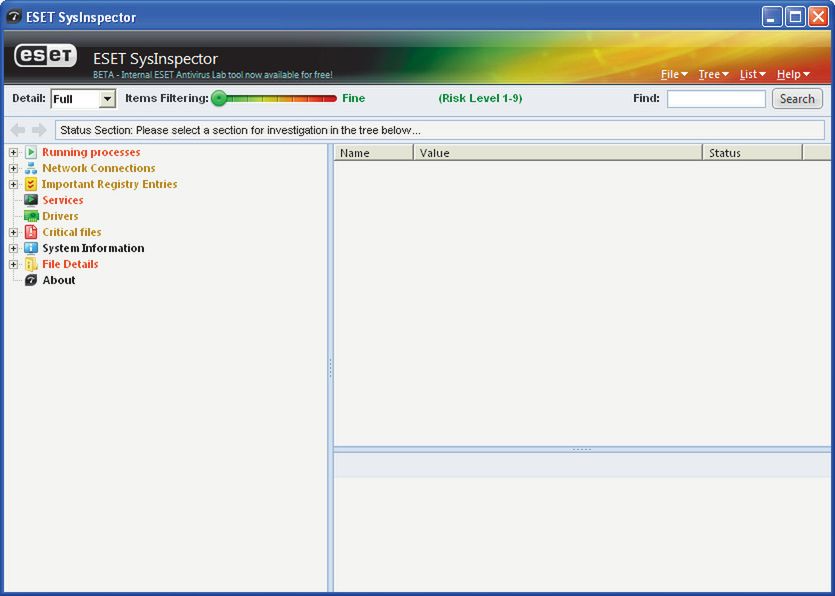
Task: Click the Network Connections icon
Action: tap(31, 168)
